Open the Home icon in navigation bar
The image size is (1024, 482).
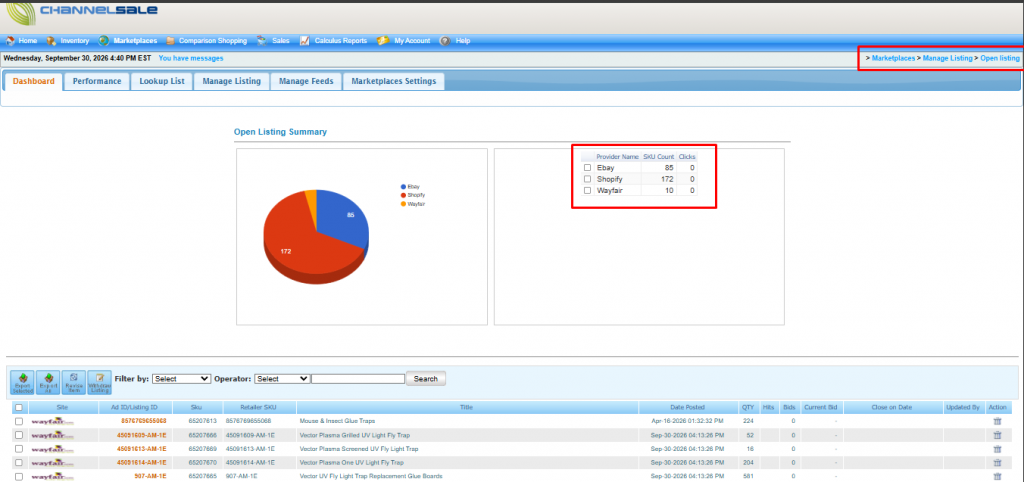pyautogui.click(x=10, y=40)
